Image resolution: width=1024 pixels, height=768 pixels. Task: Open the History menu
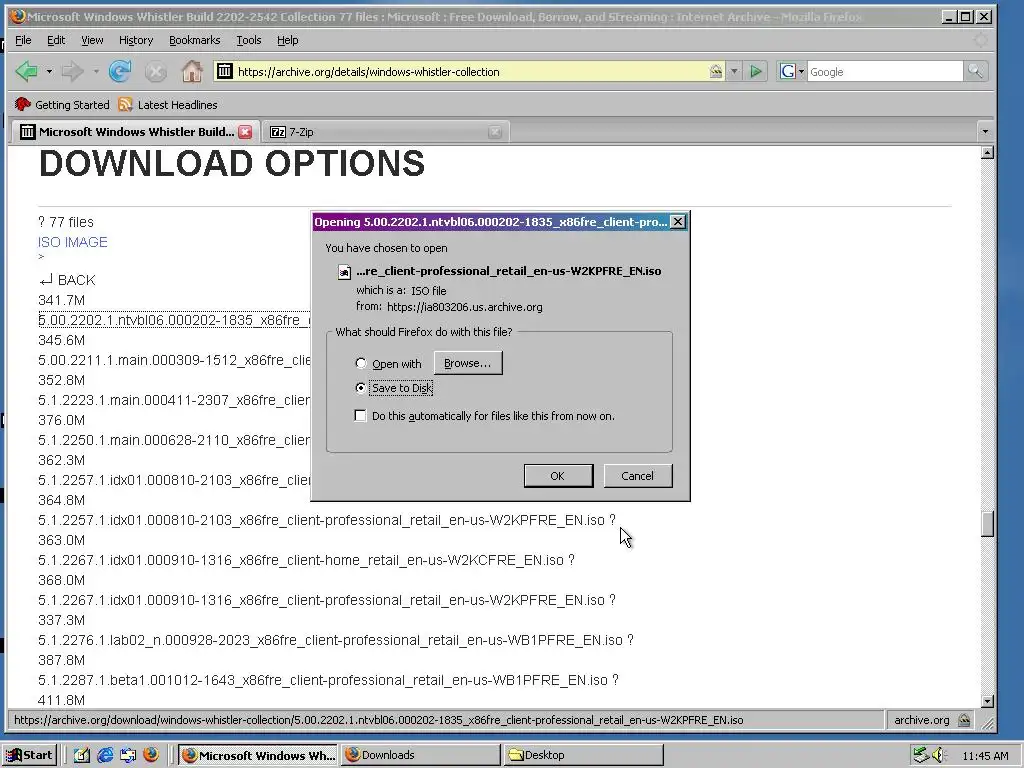136,40
